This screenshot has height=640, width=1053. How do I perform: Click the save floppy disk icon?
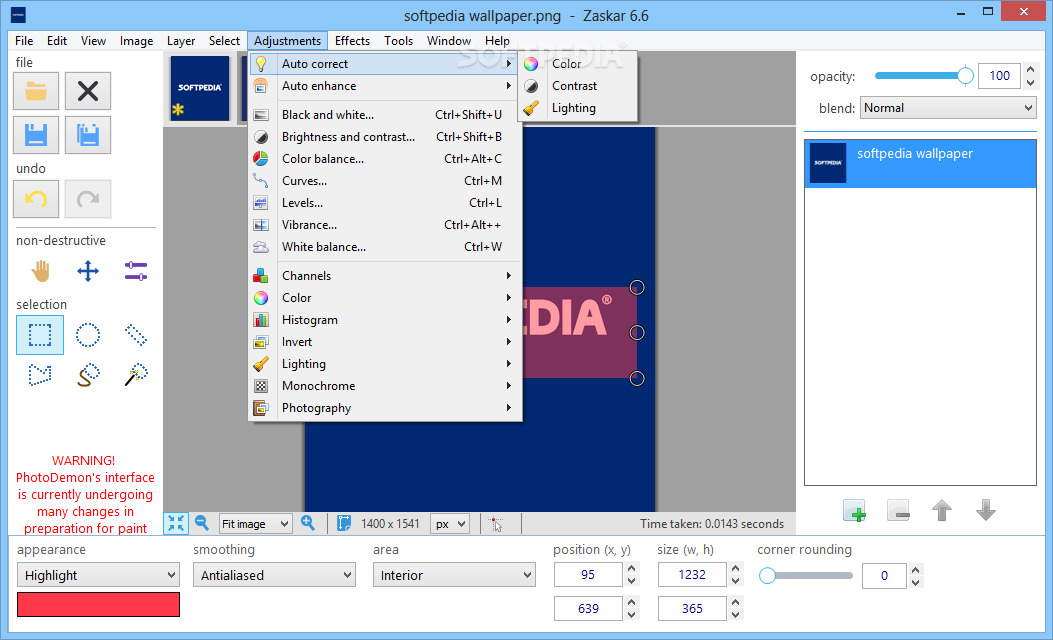[36, 135]
